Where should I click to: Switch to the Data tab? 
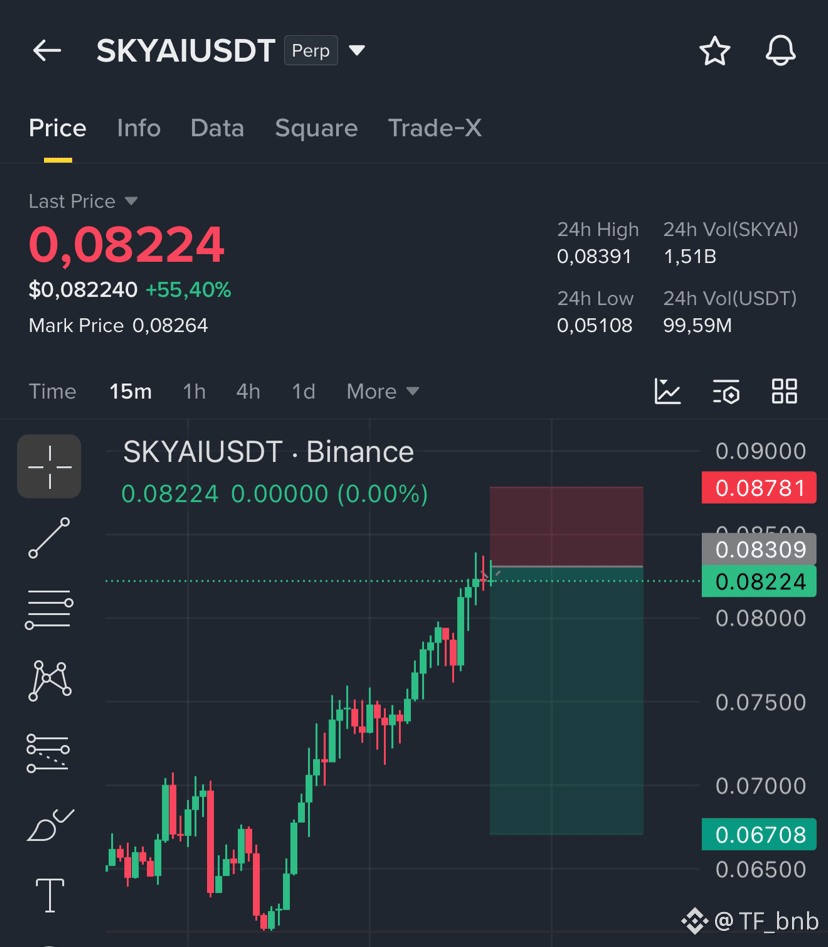click(217, 128)
